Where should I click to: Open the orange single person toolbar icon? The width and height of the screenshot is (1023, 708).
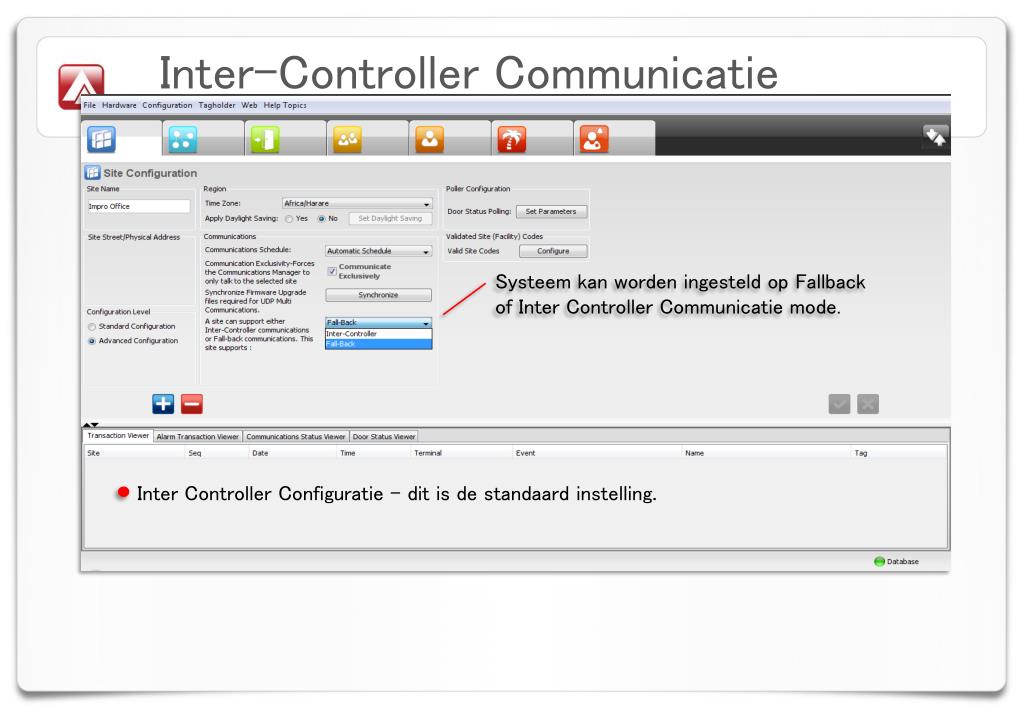pyautogui.click(x=429, y=139)
